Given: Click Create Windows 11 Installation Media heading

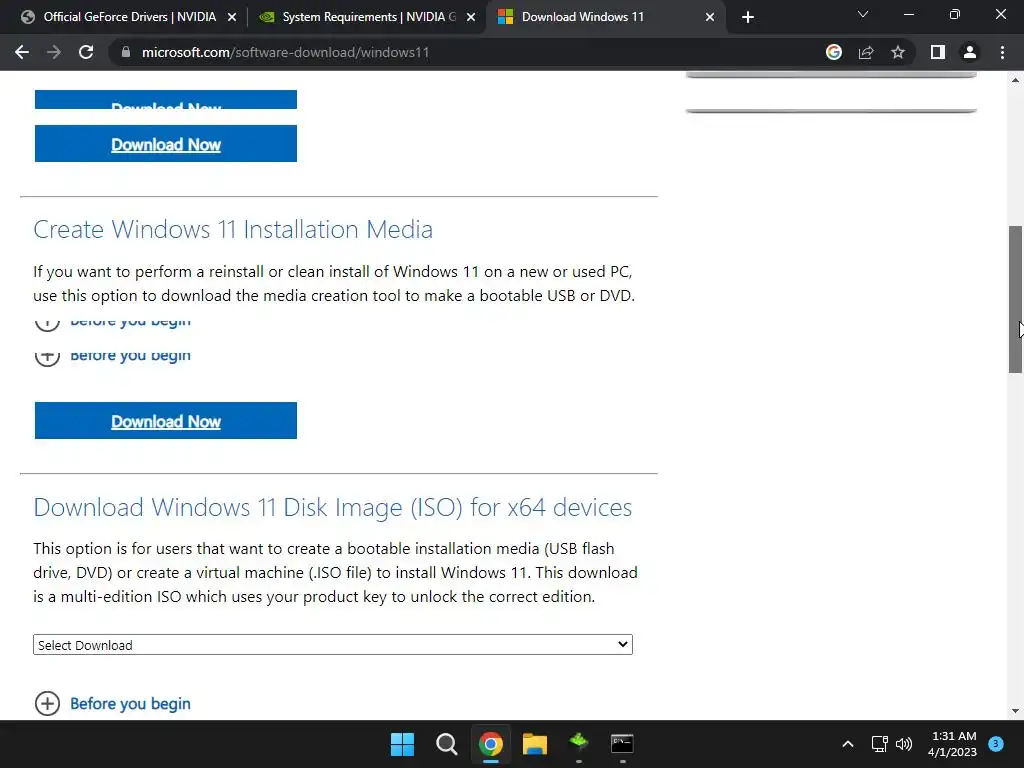Looking at the screenshot, I should coord(232,229).
